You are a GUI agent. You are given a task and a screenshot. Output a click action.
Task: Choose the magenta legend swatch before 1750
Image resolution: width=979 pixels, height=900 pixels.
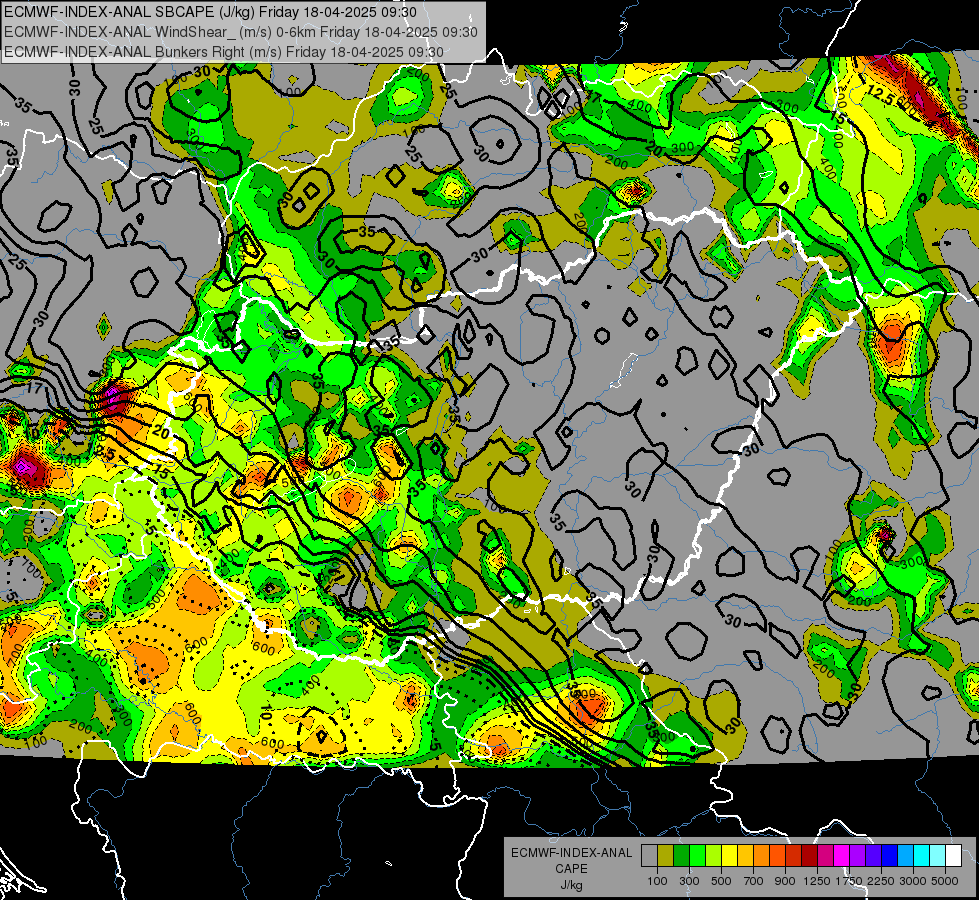pos(842,856)
